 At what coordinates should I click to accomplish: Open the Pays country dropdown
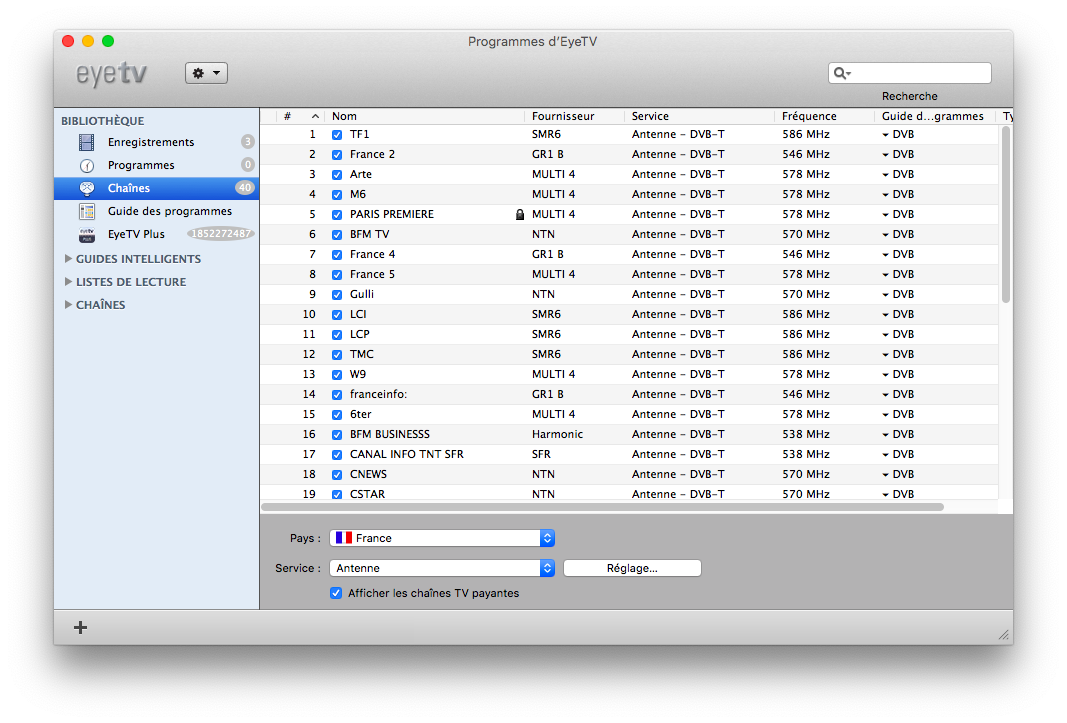pos(442,538)
